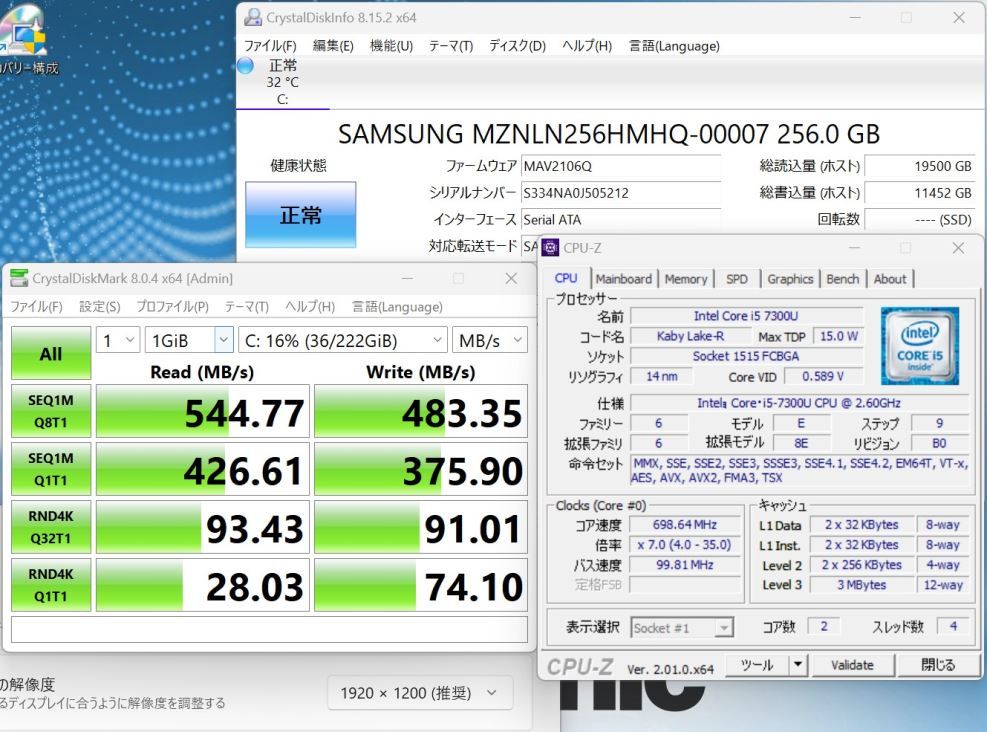The width and height of the screenshot is (987, 732).
Task: Click the 閉じる button in CPU-Z
Action: click(x=938, y=665)
